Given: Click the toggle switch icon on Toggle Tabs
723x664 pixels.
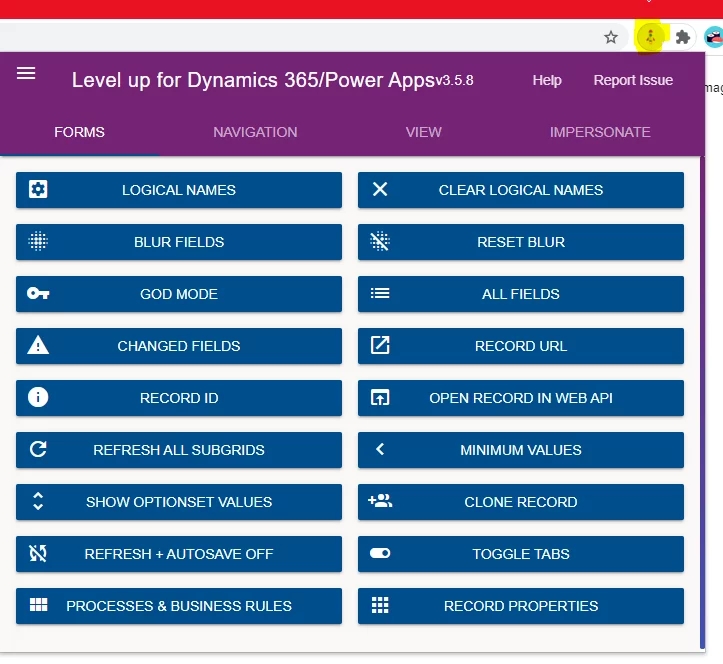Looking at the screenshot, I should [380, 553].
